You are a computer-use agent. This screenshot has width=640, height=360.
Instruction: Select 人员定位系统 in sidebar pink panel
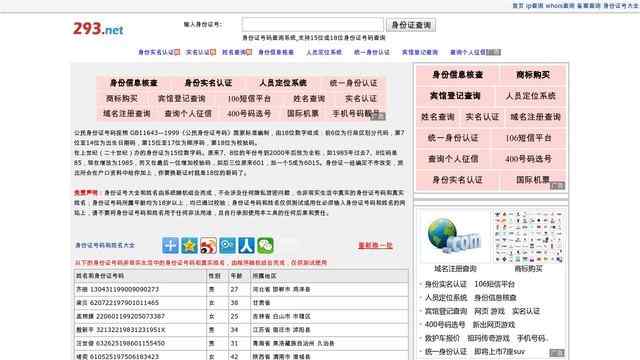pyautogui.click(x=531, y=96)
